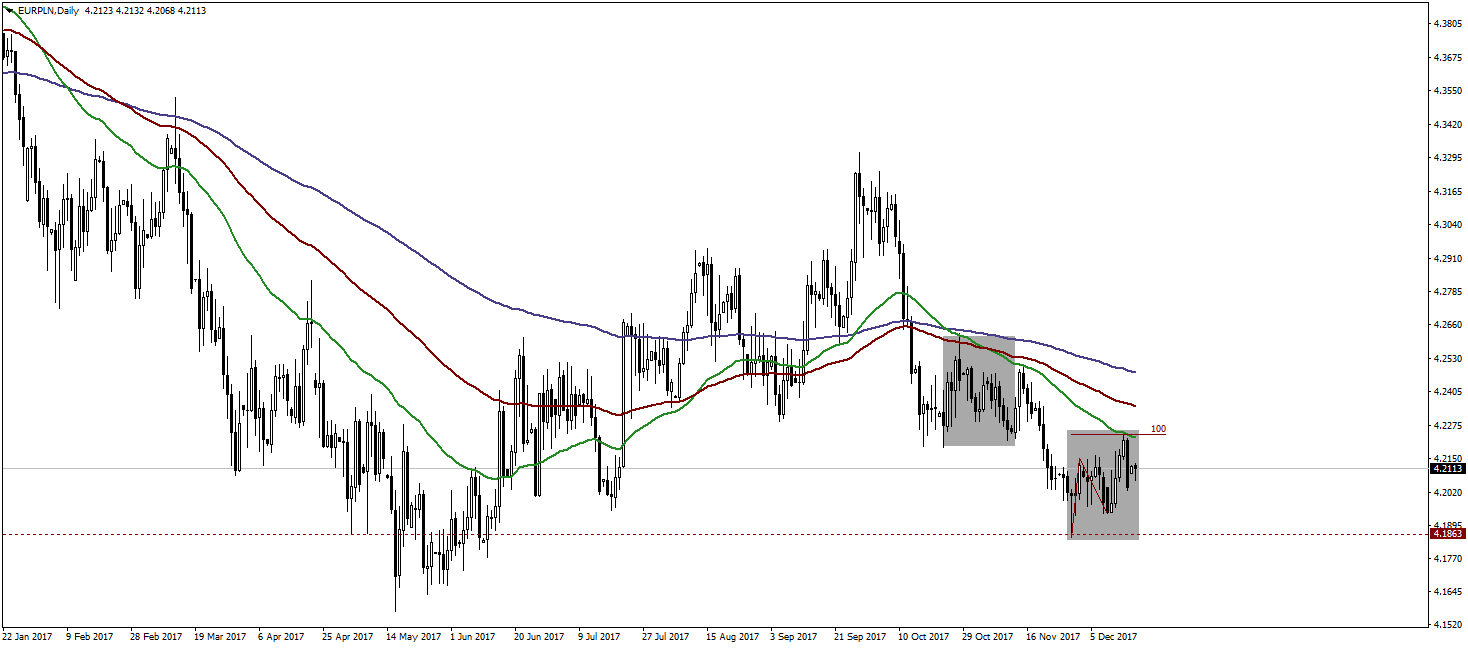This screenshot has height=648, width=1468.
Task: Select the grey rectangle over late October candles
Action: click(979, 391)
